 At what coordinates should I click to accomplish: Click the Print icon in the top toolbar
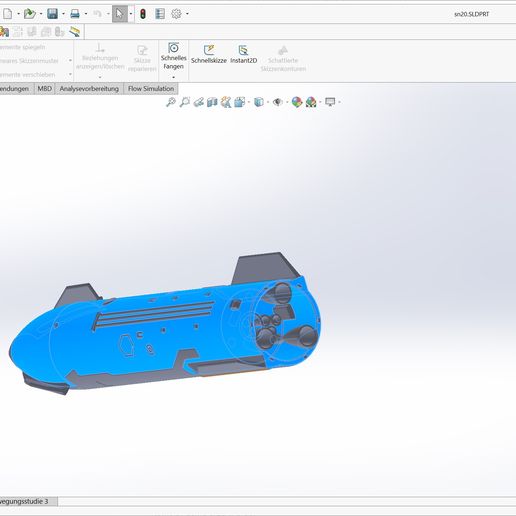tap(75, 14)
